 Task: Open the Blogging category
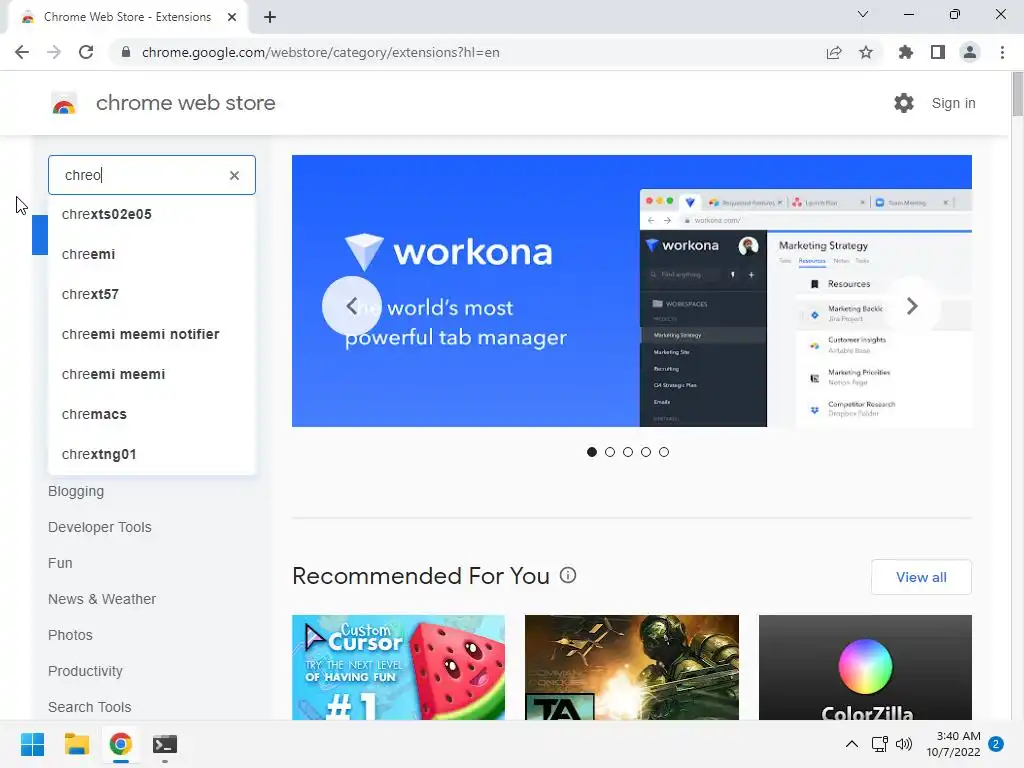pos(76,491)
